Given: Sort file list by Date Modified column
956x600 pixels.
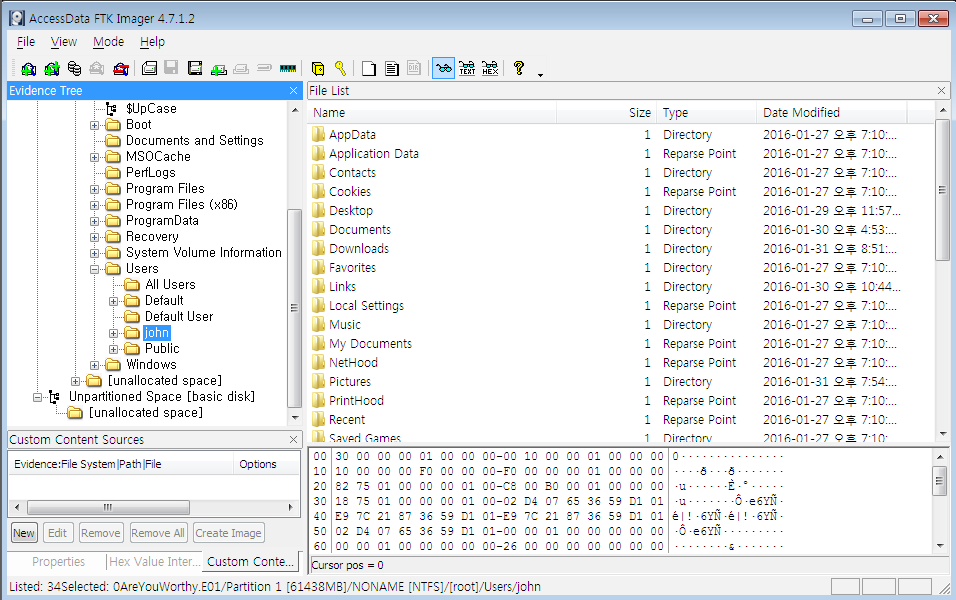Looking at the screenshot, I should 832,113.
